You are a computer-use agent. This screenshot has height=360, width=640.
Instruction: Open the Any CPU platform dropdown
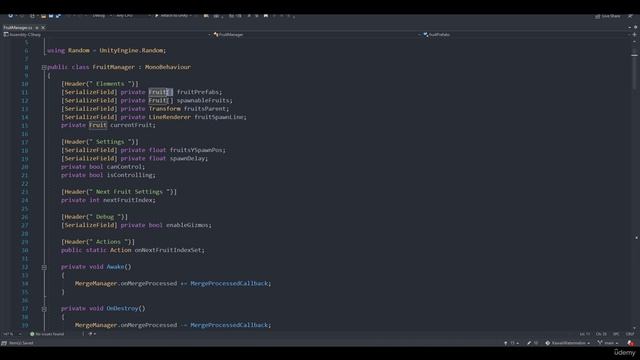pos(133,16)
